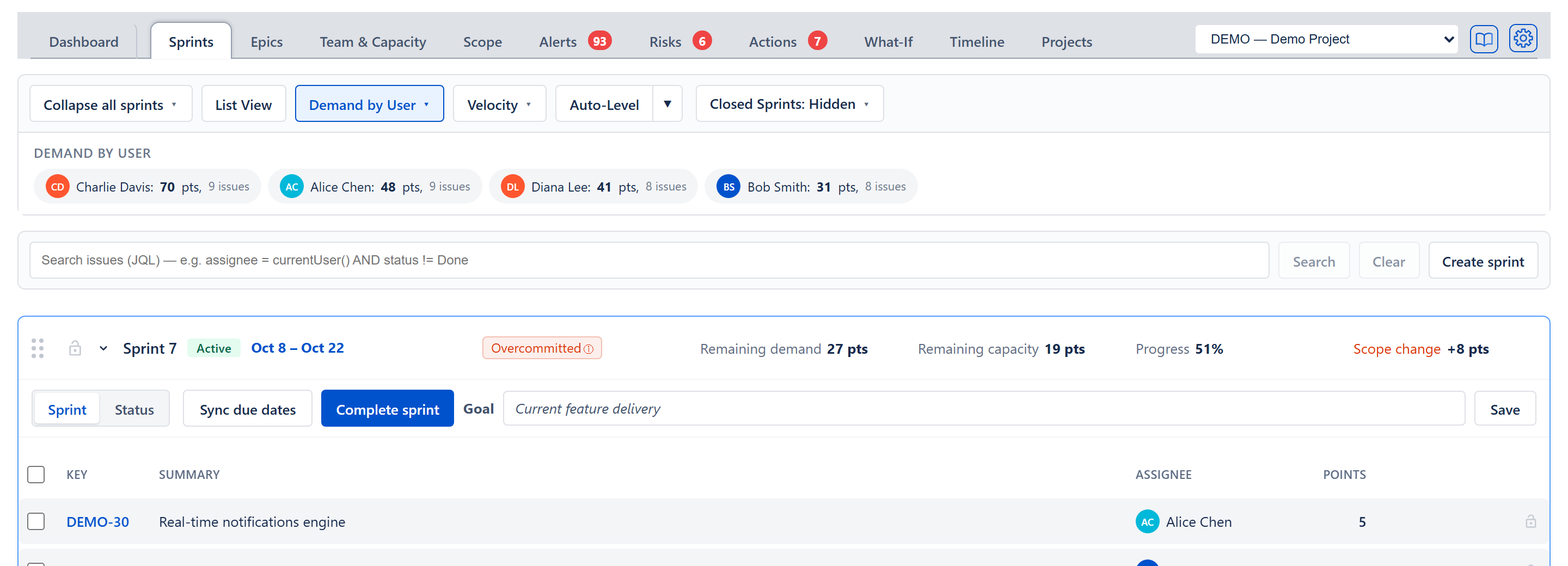Image resolution: width=1568 pixels, height=566 pixels.
Task: Open Velocity dropdown
Action: pyautogui.click(x=499, y=104)
